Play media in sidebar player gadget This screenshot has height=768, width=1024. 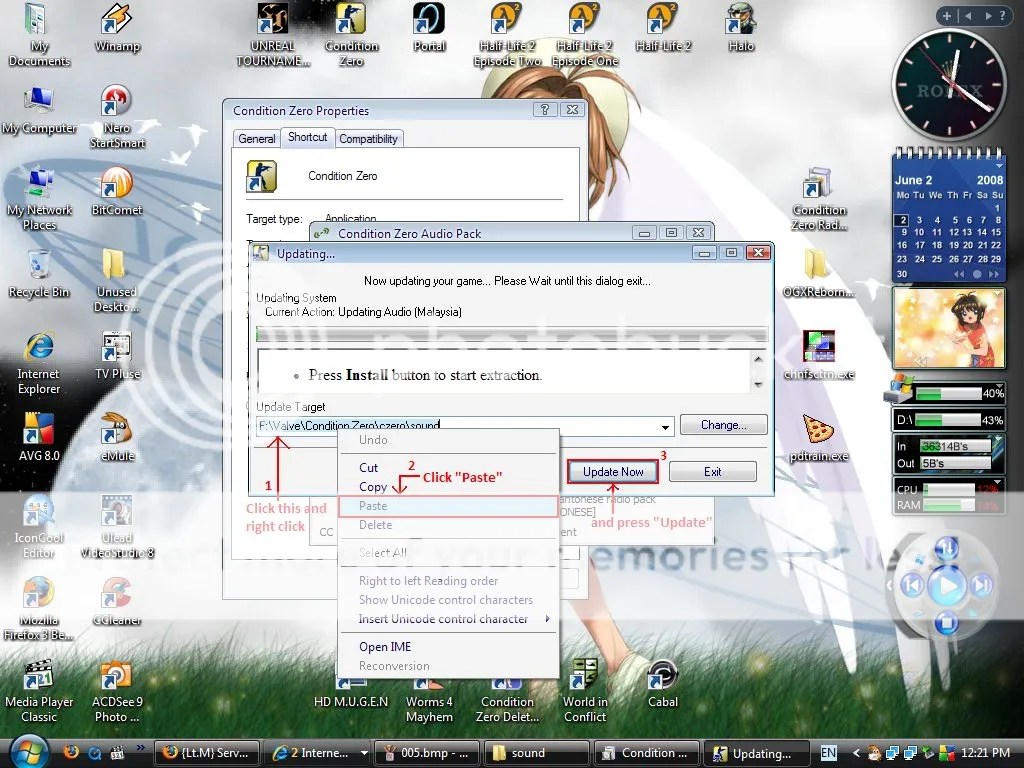(946, 586)
